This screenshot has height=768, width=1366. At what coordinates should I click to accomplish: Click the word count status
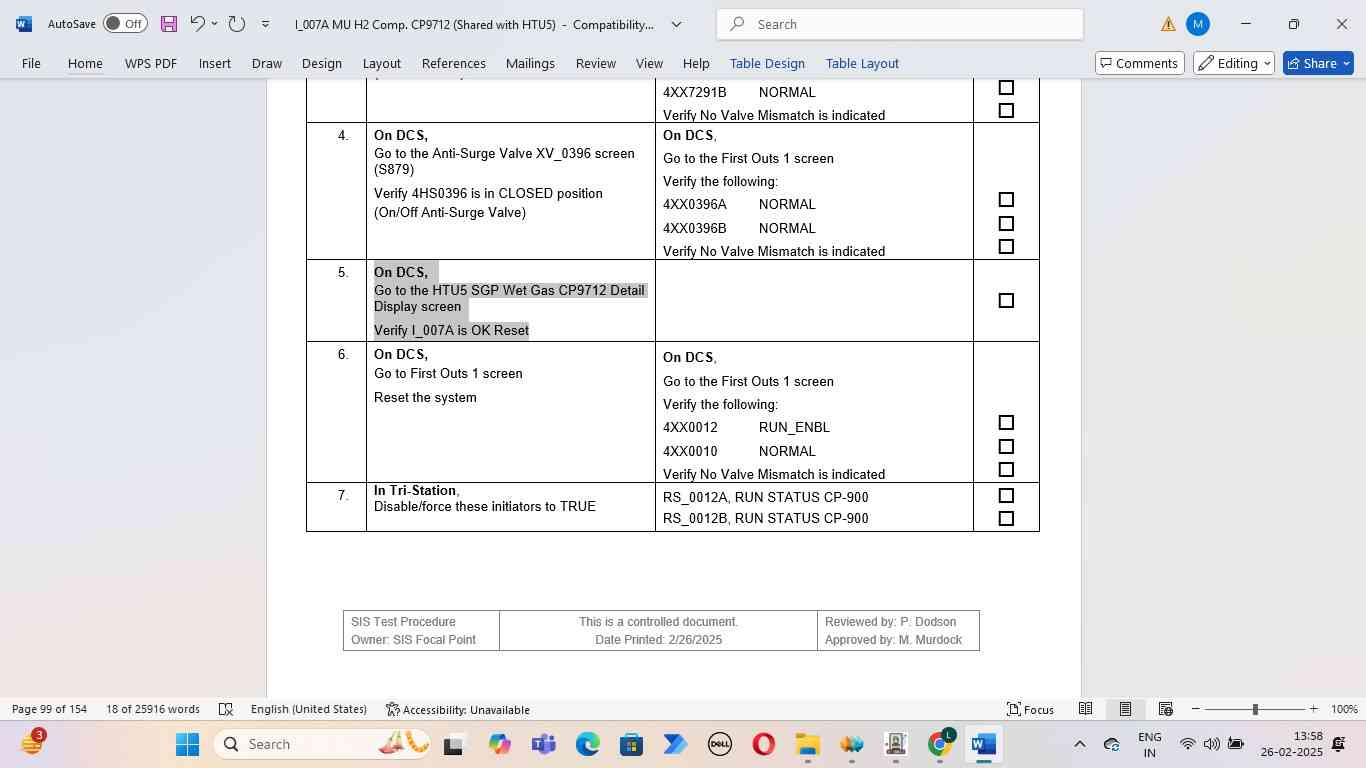[153, 709]
